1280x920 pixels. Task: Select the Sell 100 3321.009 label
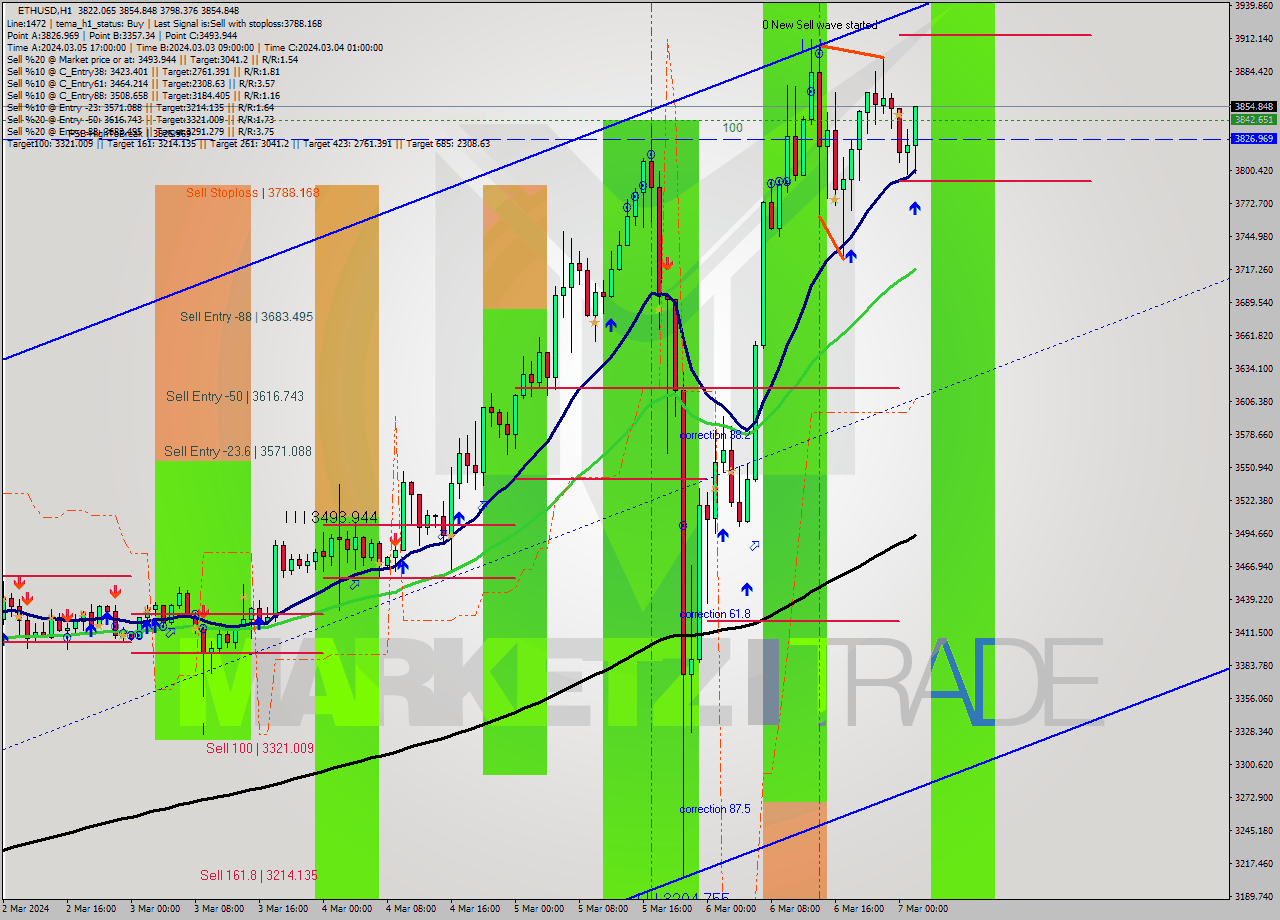tap(260, 747)
